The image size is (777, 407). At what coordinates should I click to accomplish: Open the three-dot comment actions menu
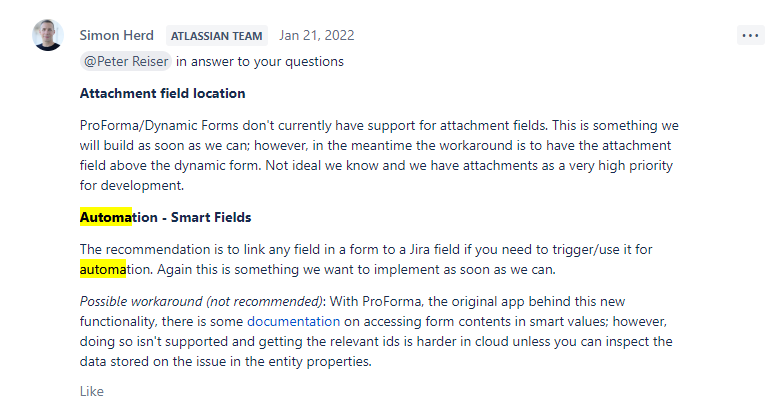(x=750, y=36)
